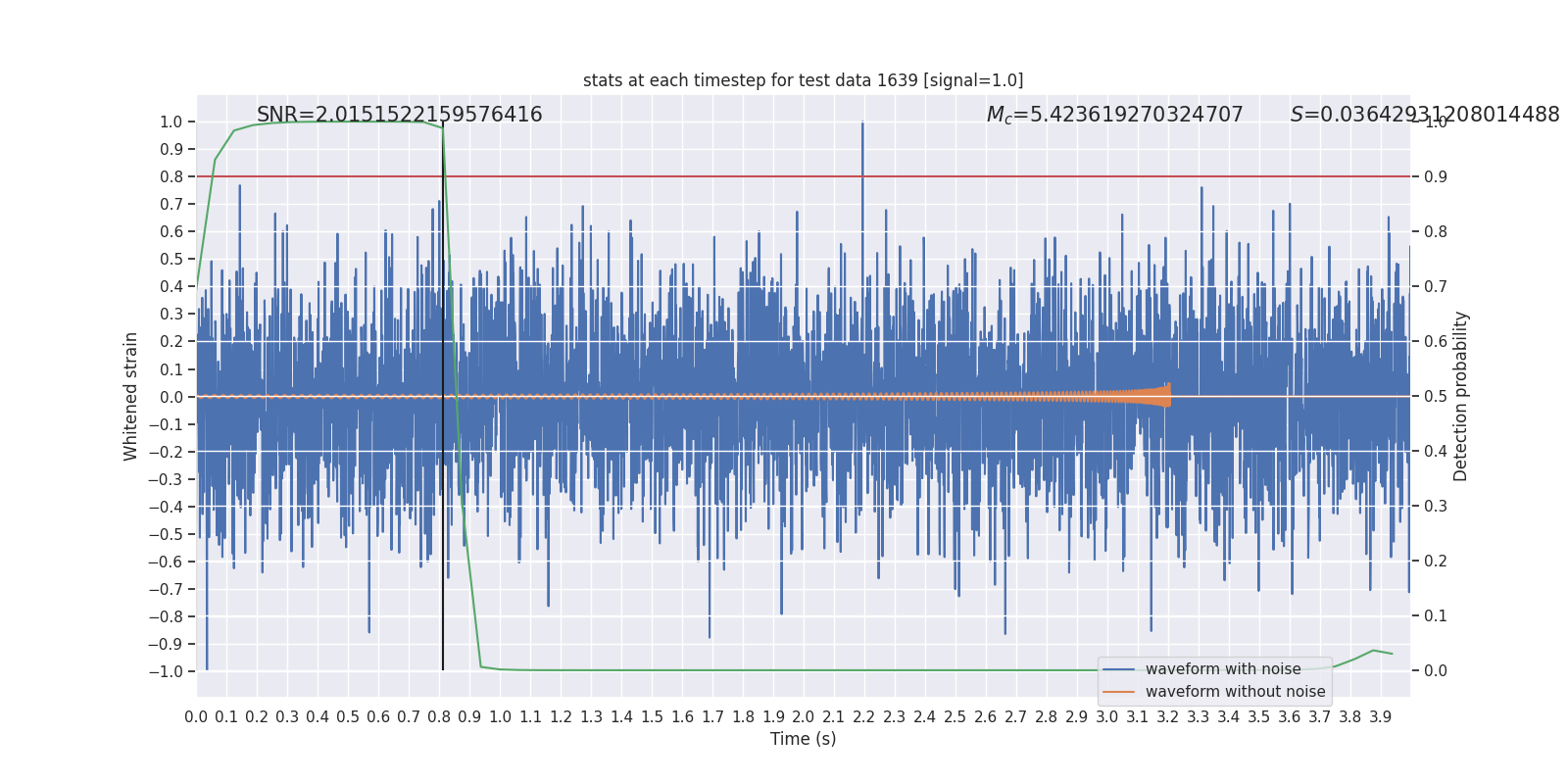Click Whitened strain tick label 1.0
Image resolution: width=1568 pixels, height=784 pixels.
(171, 122)
